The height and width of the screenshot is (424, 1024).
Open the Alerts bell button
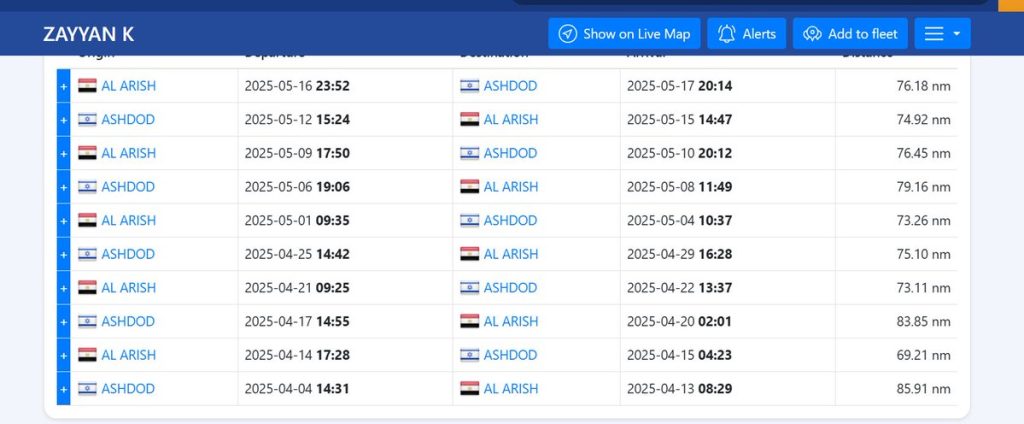747,34
